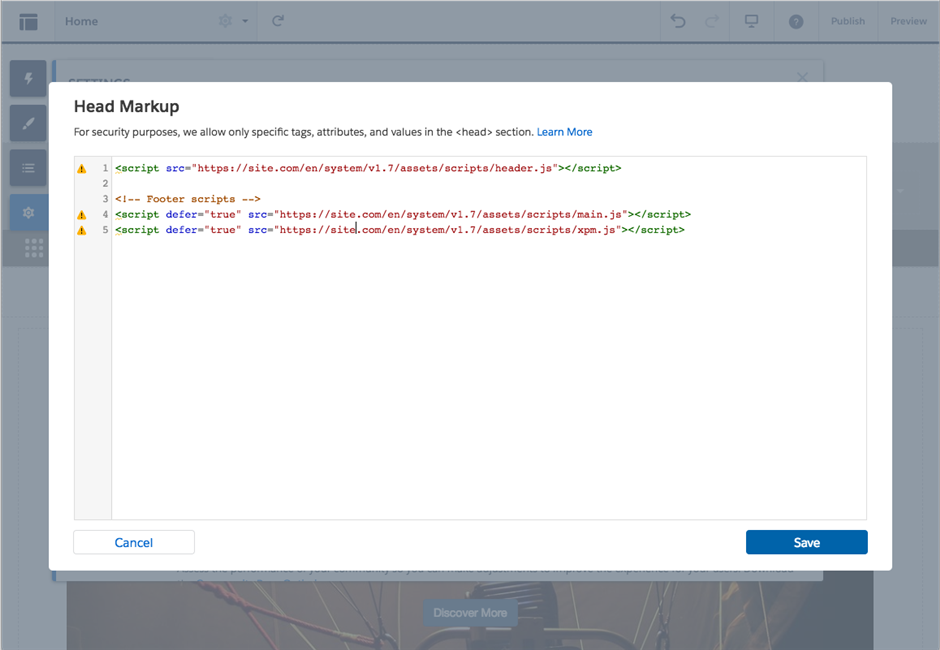The width and height of the screenshot is (940, 650).
Task: Click line number 3 in the gutter
Action: [x=105, y=199]
